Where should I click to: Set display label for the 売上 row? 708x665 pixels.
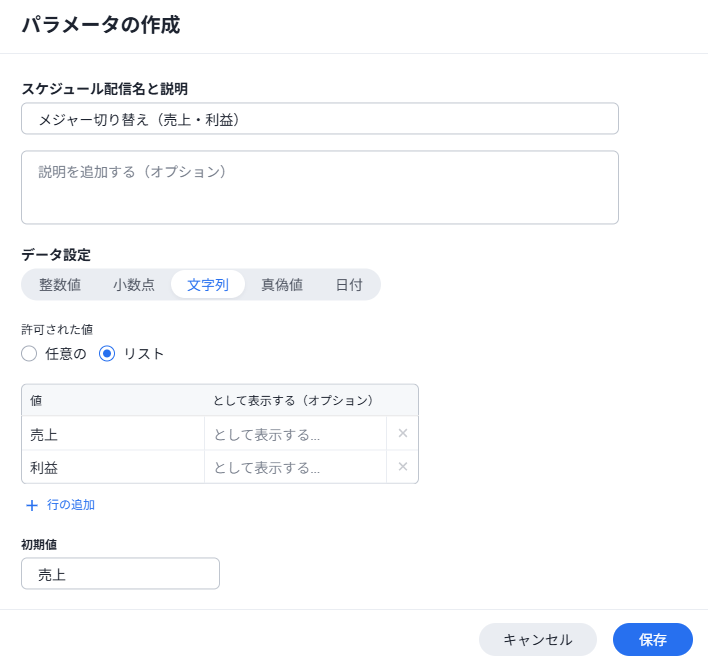(x=295, y=434)
